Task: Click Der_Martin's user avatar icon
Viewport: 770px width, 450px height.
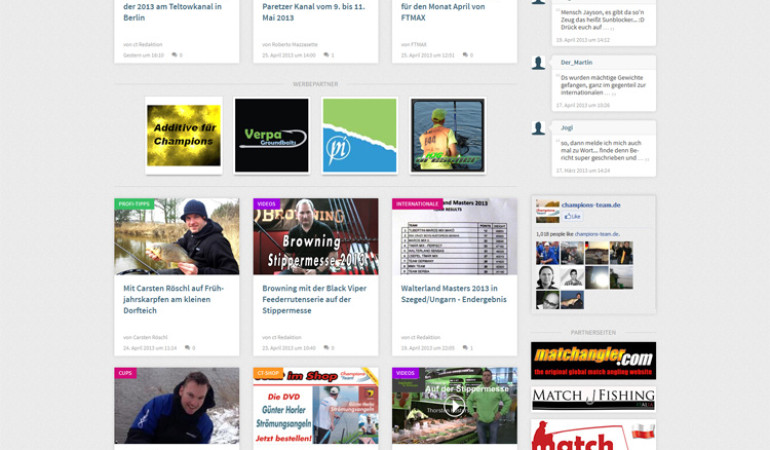Action: point(539,63)
